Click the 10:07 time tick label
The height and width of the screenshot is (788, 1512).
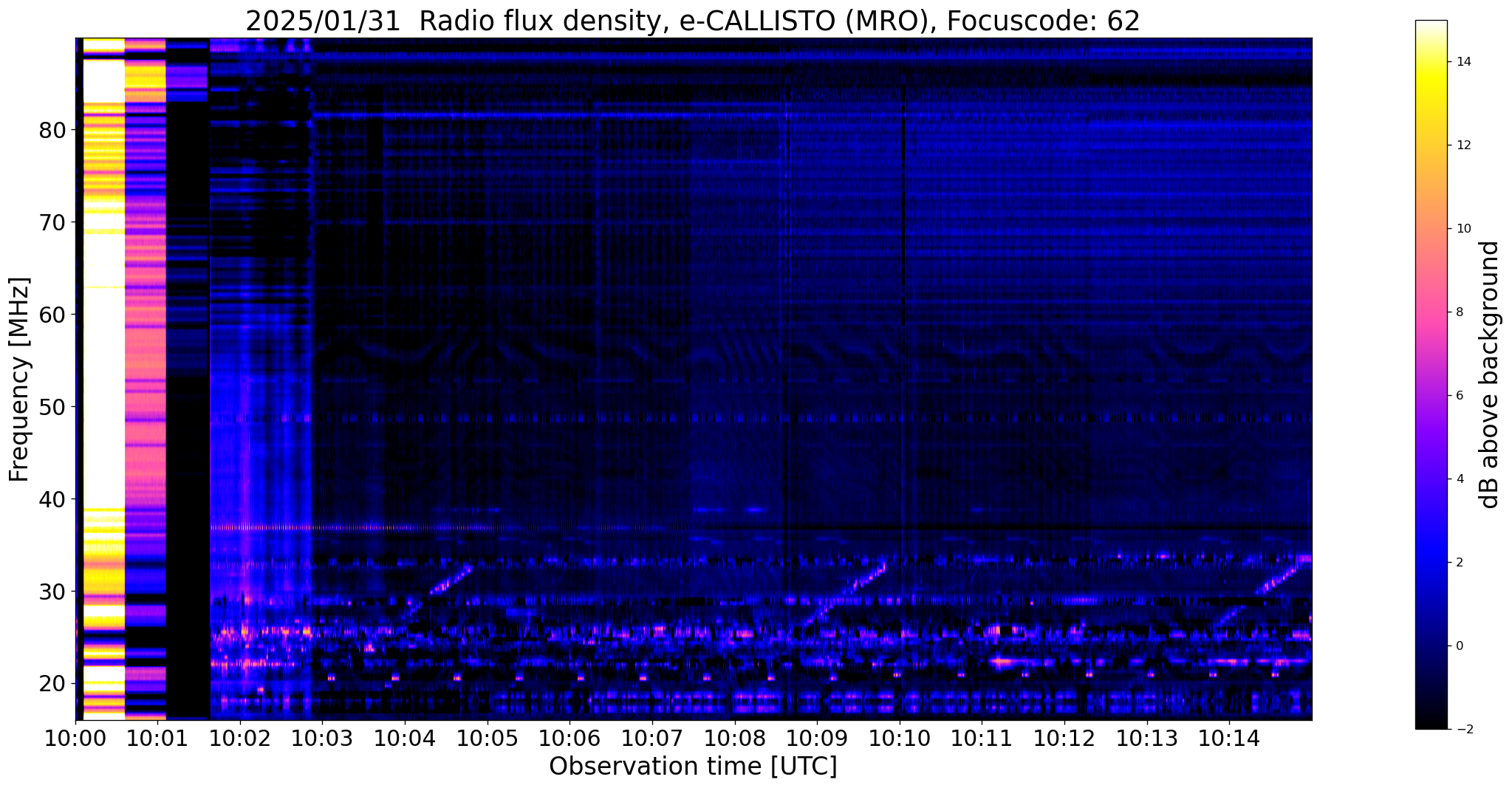click(652, 739)
